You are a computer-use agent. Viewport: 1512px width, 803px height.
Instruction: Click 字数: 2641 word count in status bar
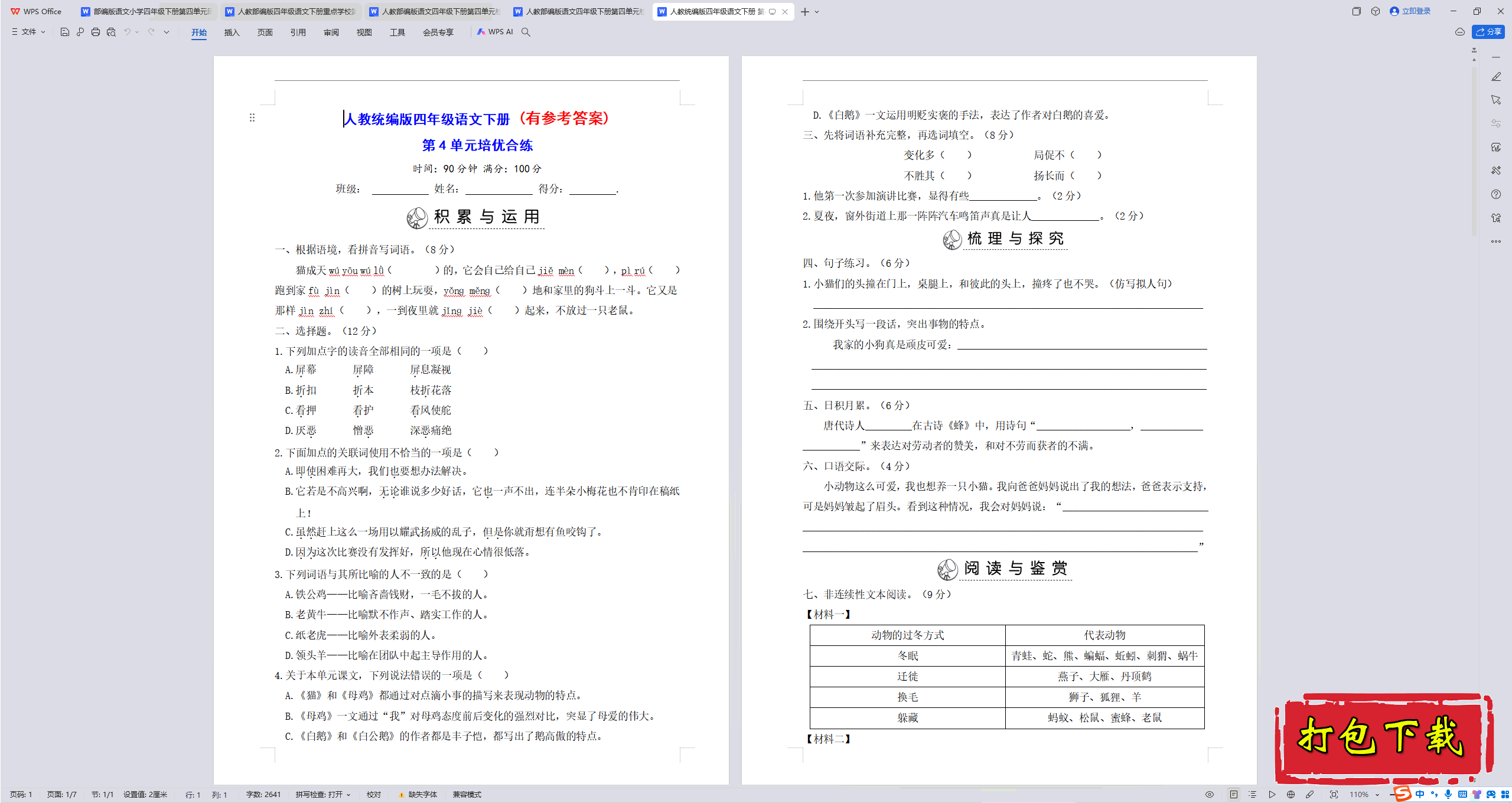[x=263, y=795]
